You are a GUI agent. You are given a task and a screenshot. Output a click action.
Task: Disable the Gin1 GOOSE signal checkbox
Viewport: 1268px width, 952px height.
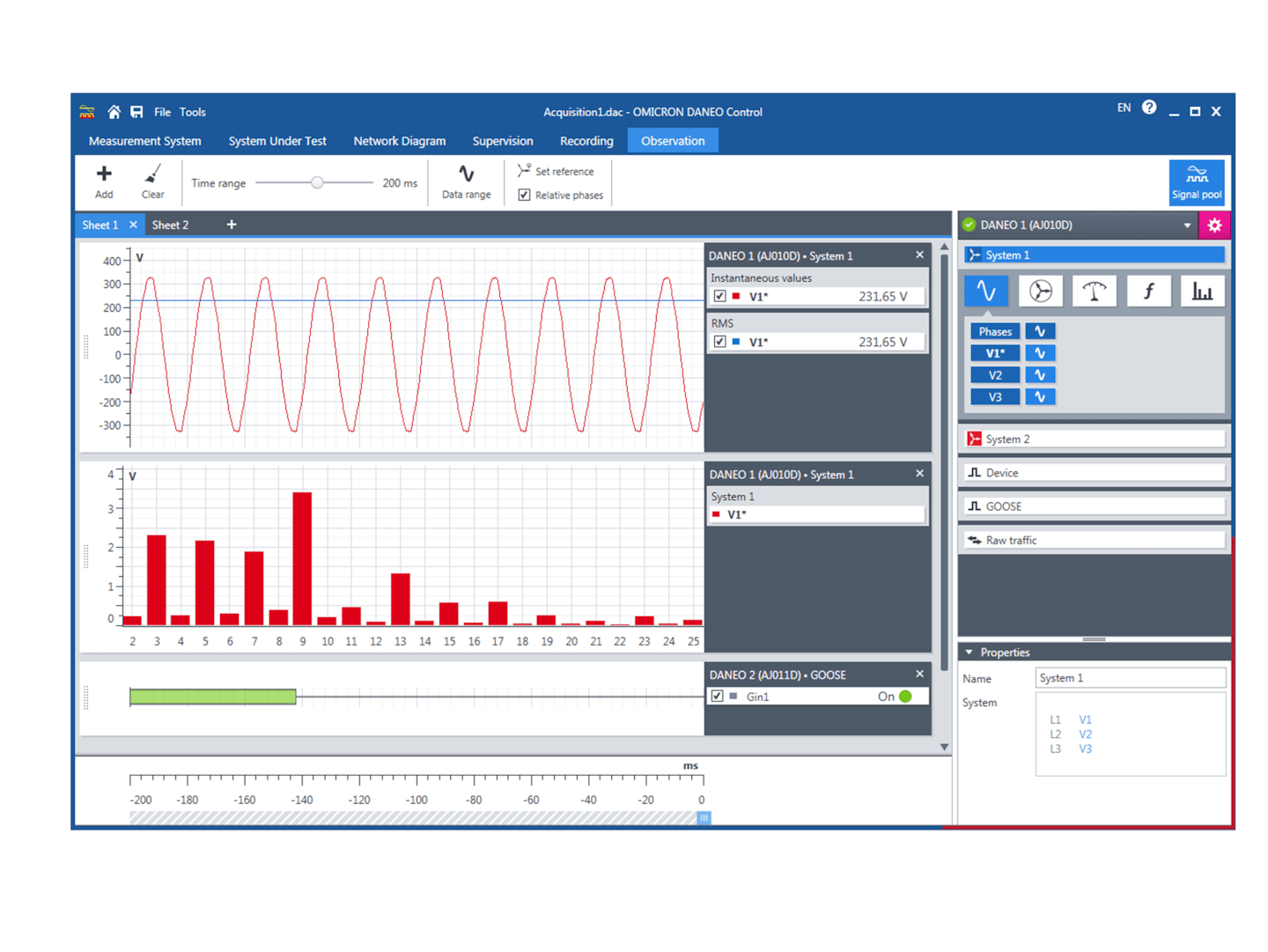click(717, 696)
